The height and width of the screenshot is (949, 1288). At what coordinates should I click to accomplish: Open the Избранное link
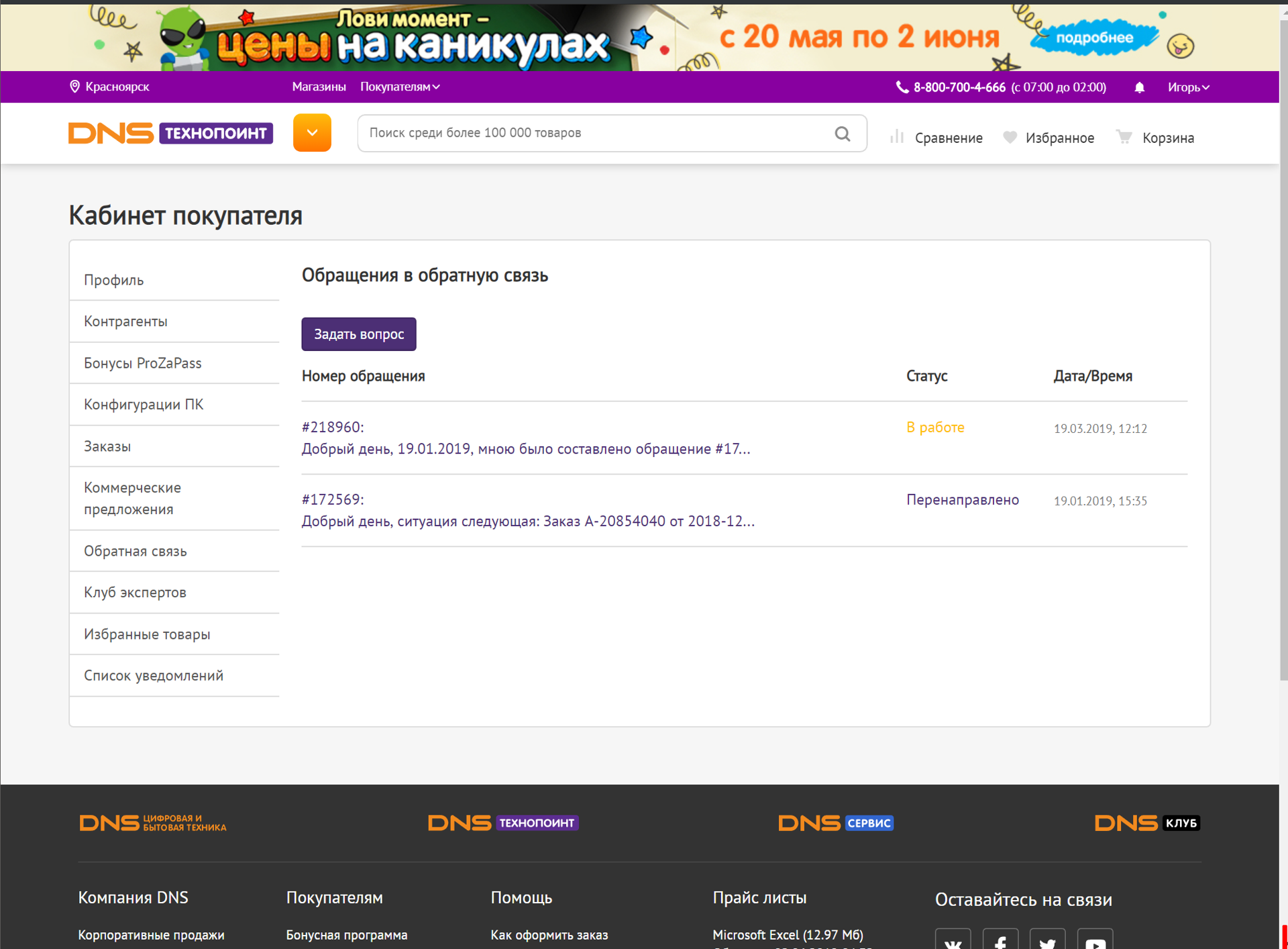[1060, 138]
